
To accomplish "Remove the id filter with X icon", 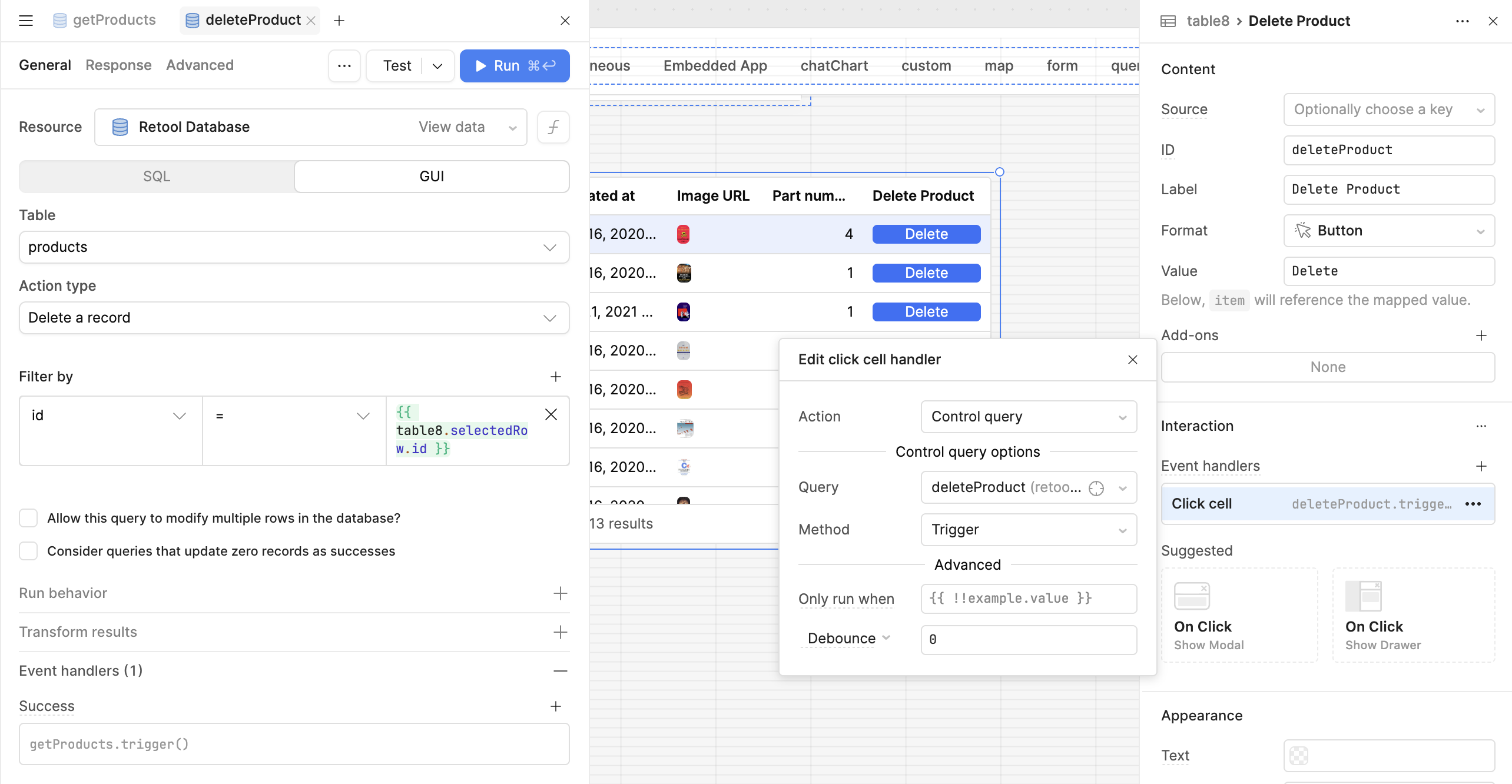I will click(x=551, y=415).
